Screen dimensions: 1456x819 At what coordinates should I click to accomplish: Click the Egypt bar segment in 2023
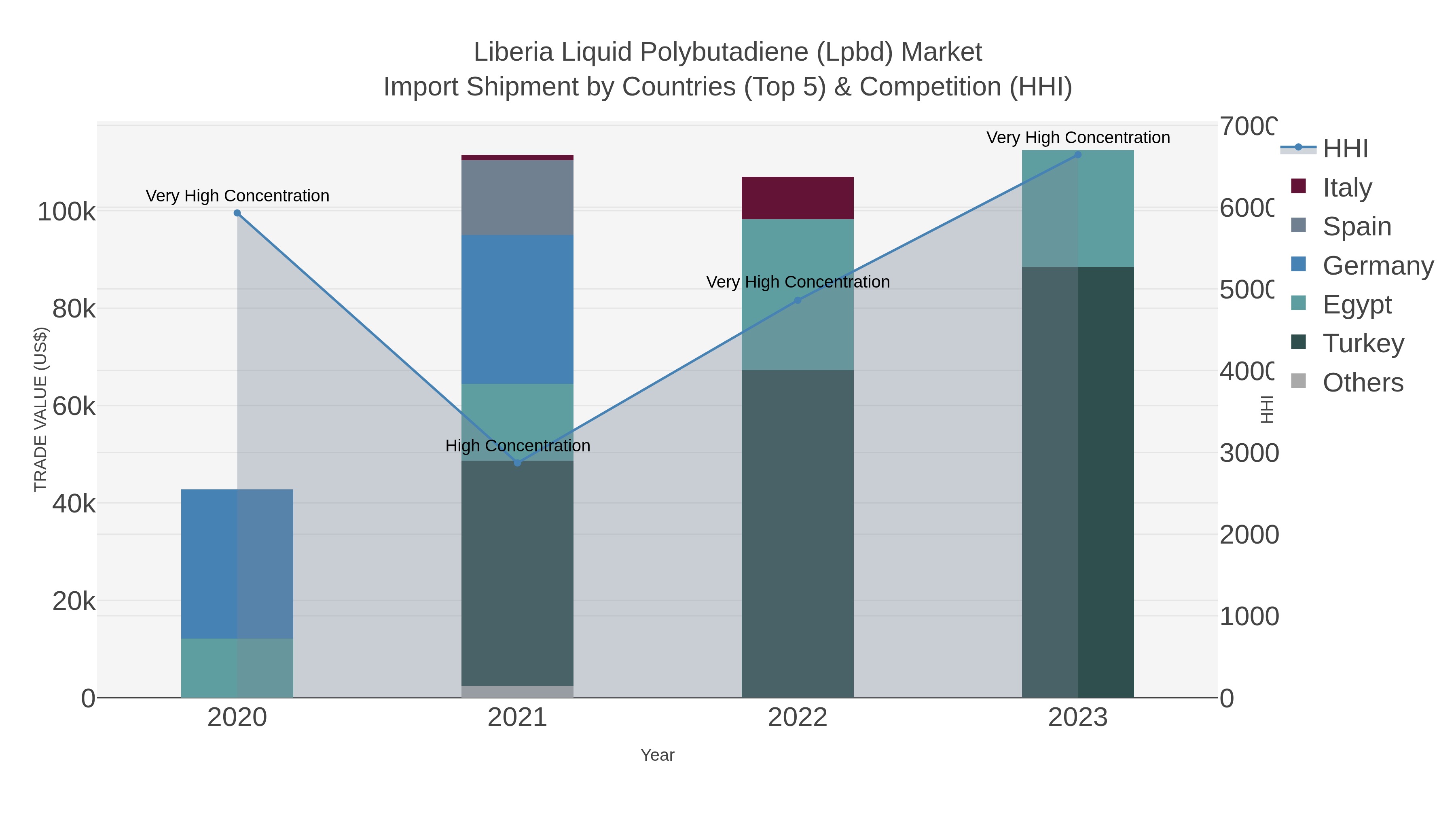[1078, 209]
